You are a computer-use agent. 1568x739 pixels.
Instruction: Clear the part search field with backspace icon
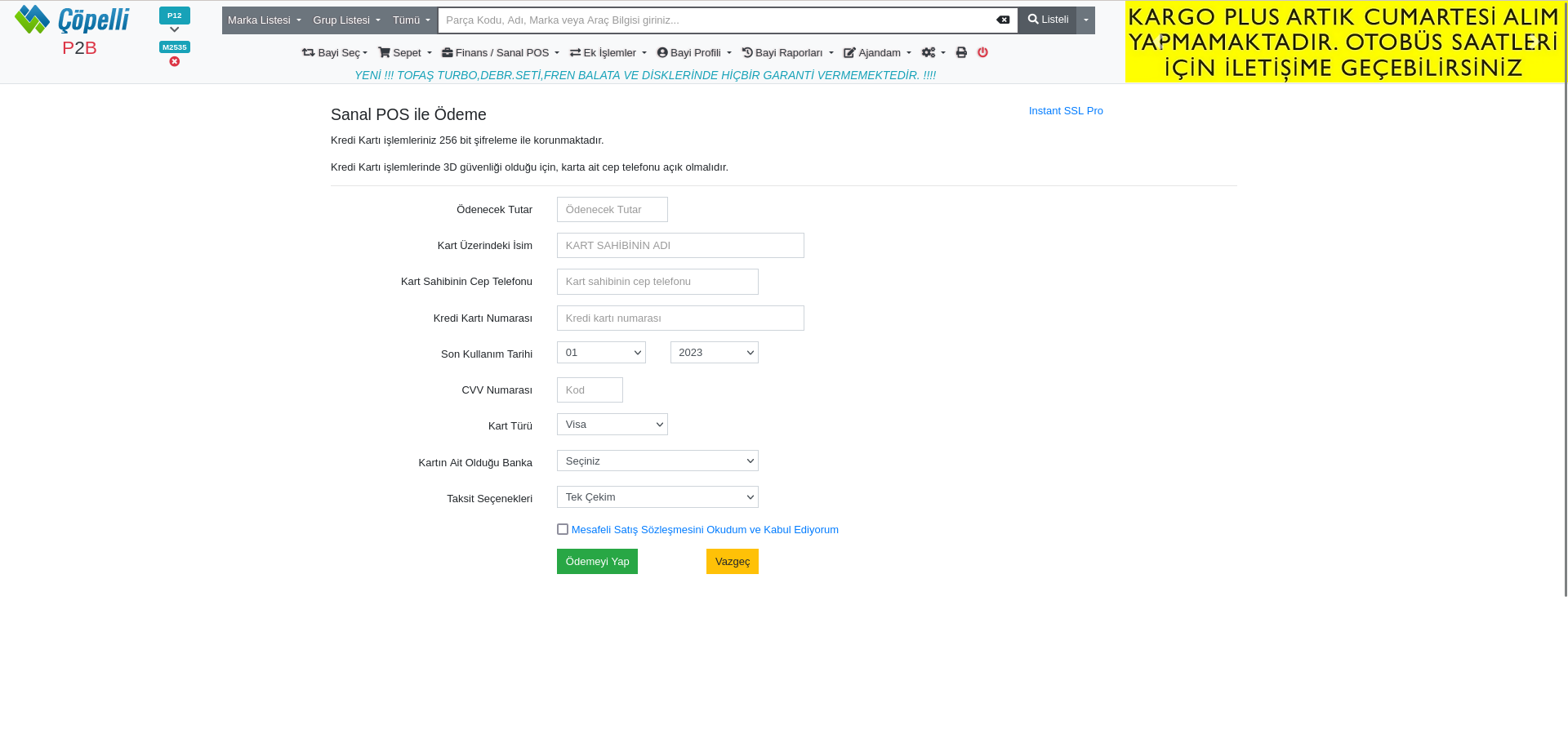point(1003,20)
